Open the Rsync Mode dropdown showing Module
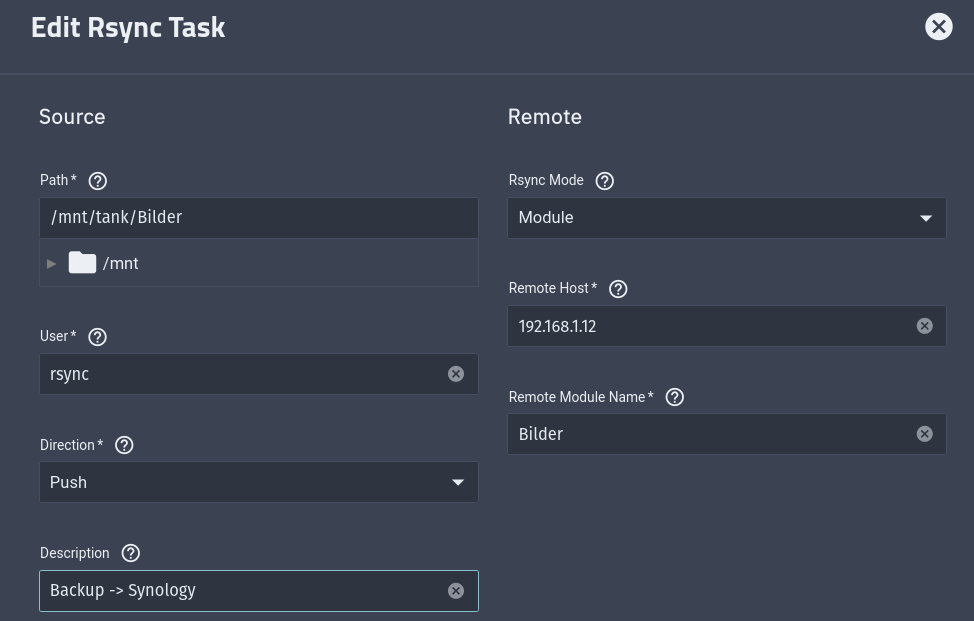The image size is (974, 621). tap(726, 218)
